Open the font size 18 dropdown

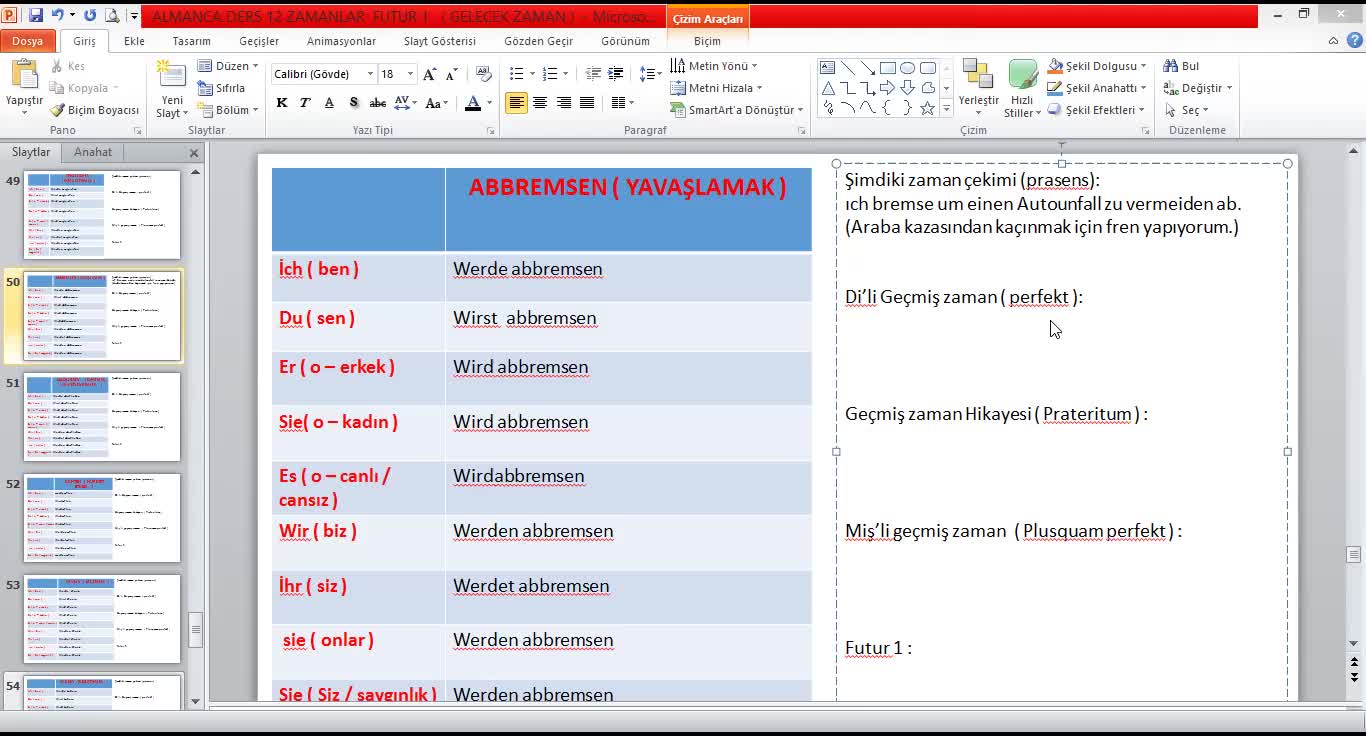[x=411, y=74]
